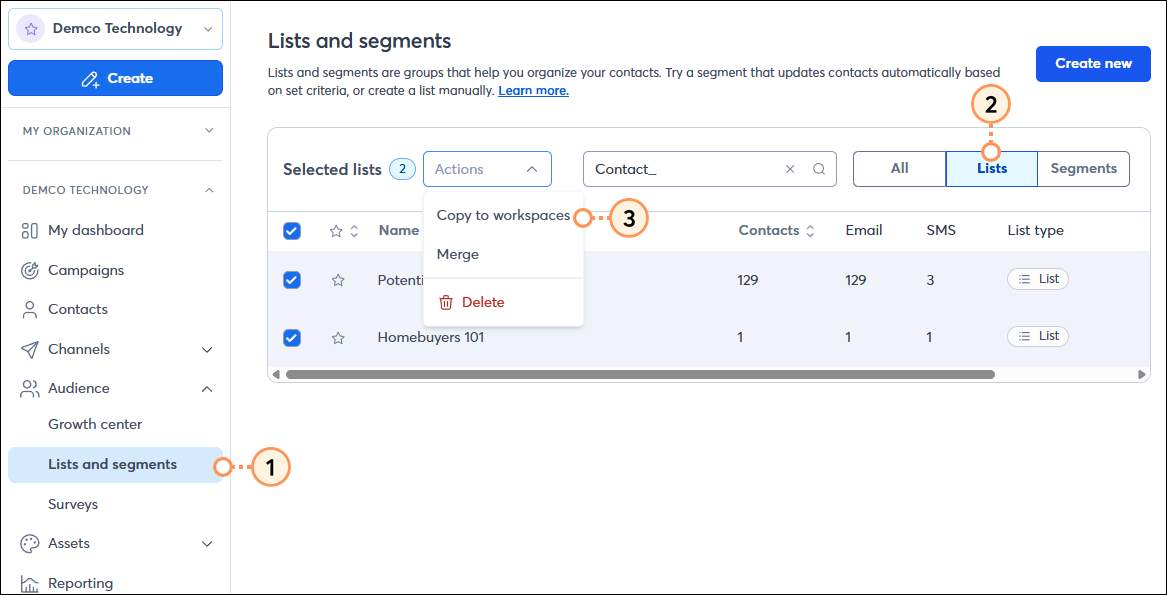Uncheck the Homebuyers 101 checkbox
The height and width of the screenshot is (595, 1167).
tap(292, 338)
